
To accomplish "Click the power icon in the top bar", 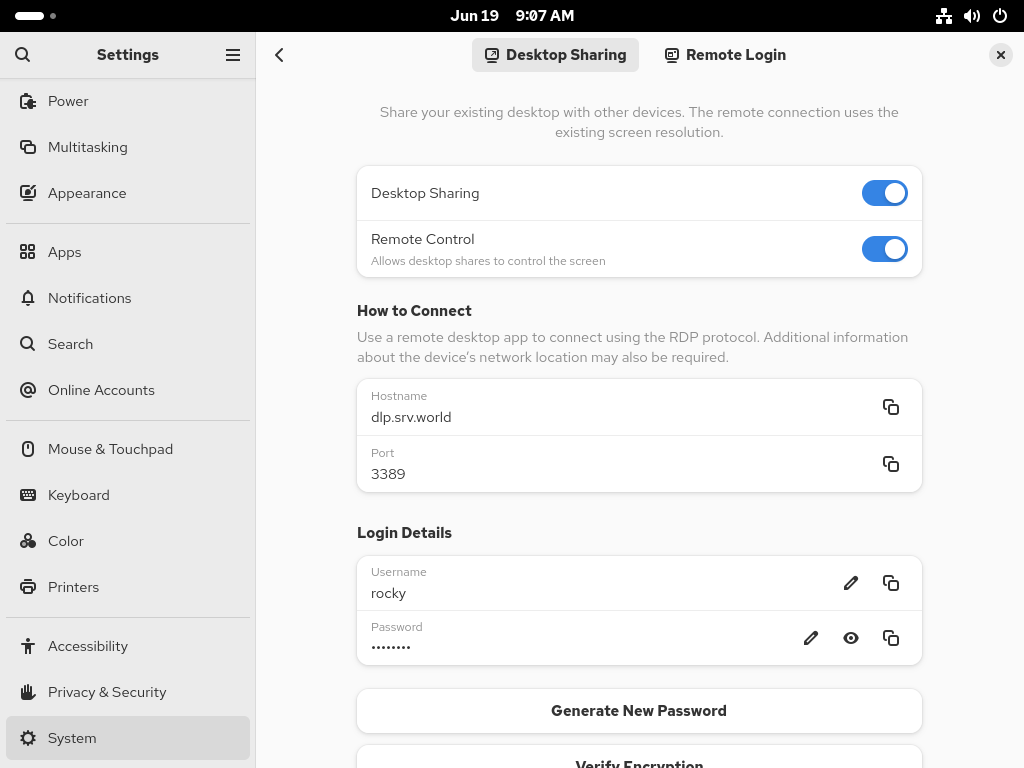I will point(999,15).
